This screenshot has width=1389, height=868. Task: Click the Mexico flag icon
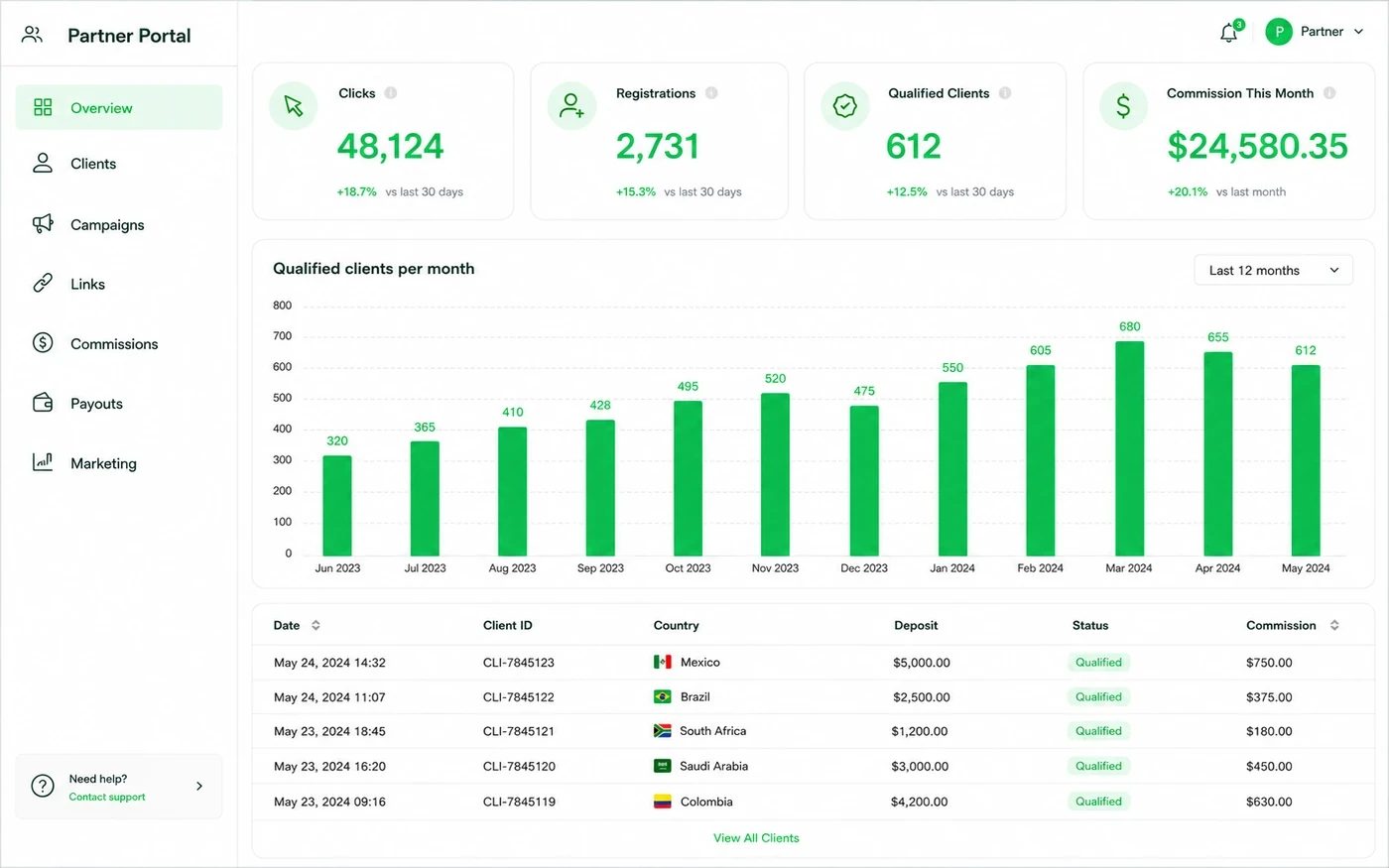coord(662,662)
